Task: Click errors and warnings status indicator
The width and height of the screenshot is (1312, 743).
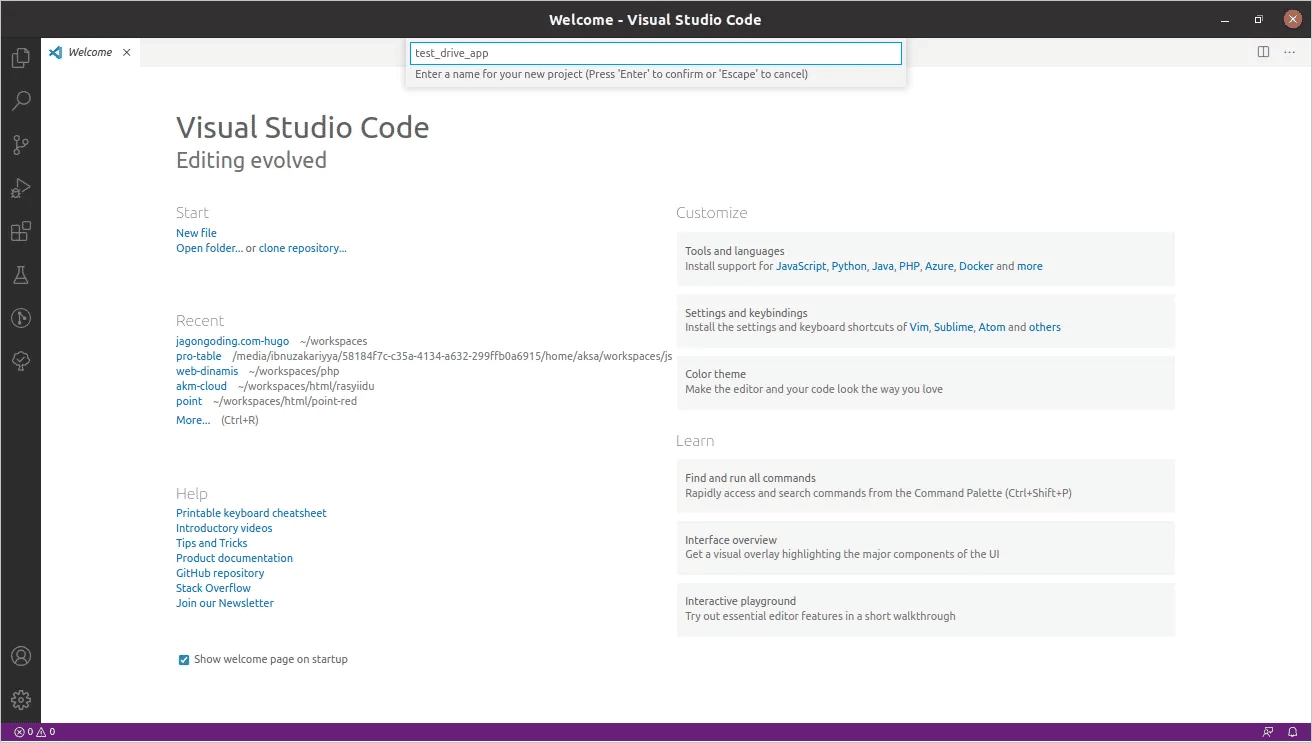Action: (35, 732)
